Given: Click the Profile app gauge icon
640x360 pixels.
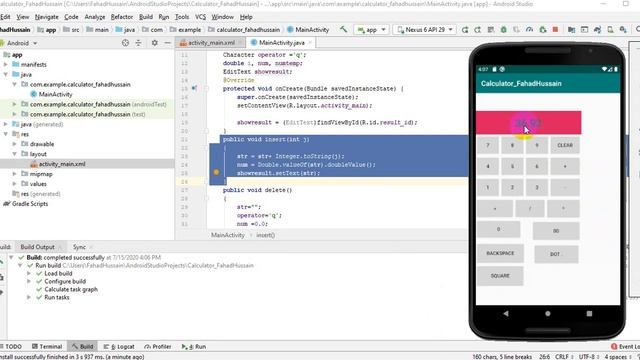Looking at the screenshot, I should 529,30.
